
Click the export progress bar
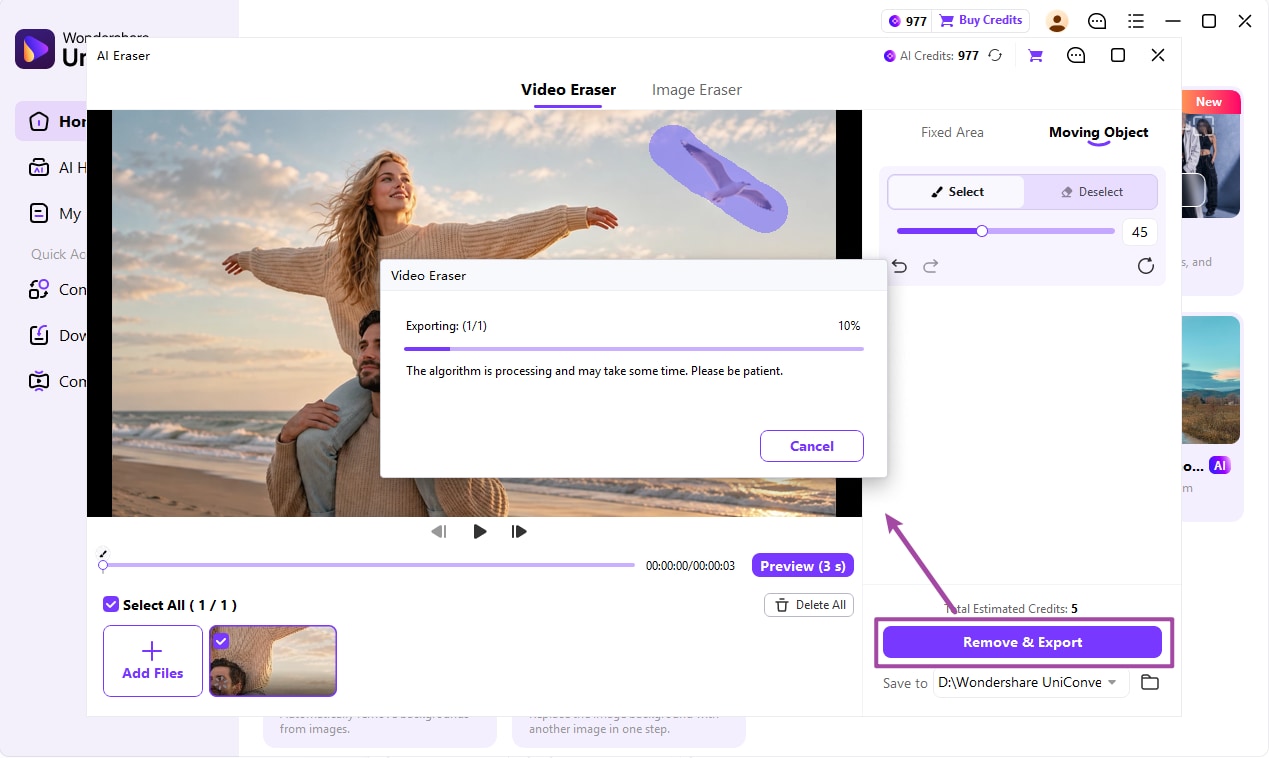pyautogui.click(x=633, y=349)
